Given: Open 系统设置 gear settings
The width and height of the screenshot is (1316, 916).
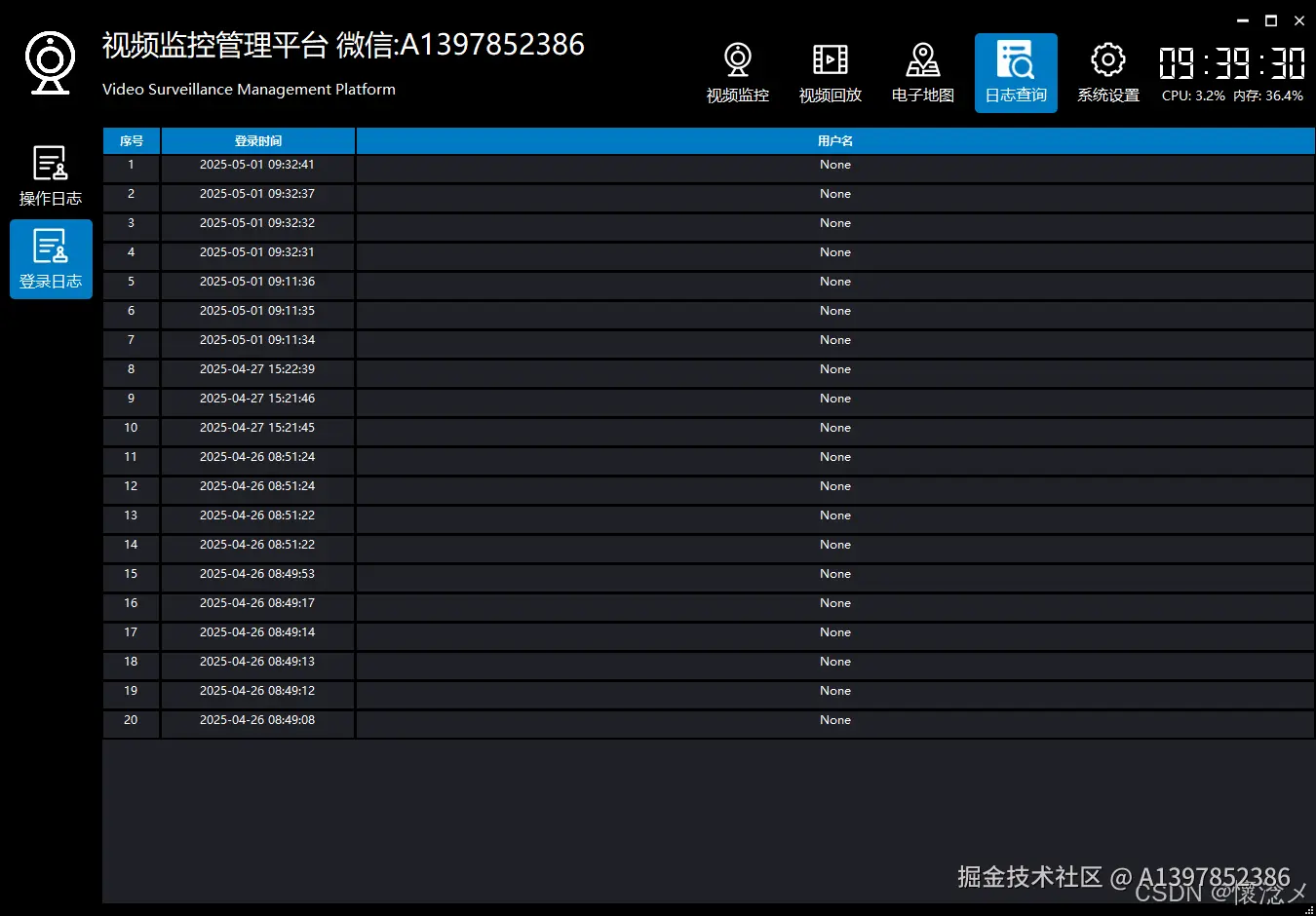Looking at the screenshot, I should pos(1108,73).
